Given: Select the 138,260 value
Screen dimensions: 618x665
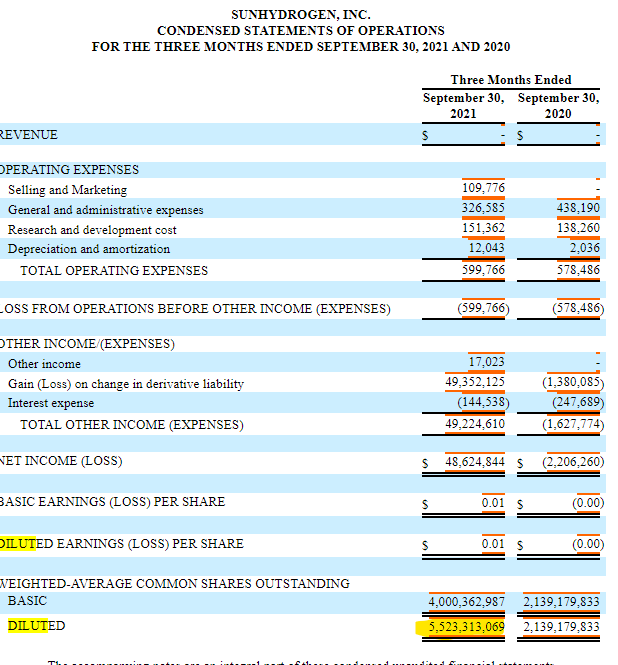Looking at the screenshot, I should [578, 228].
